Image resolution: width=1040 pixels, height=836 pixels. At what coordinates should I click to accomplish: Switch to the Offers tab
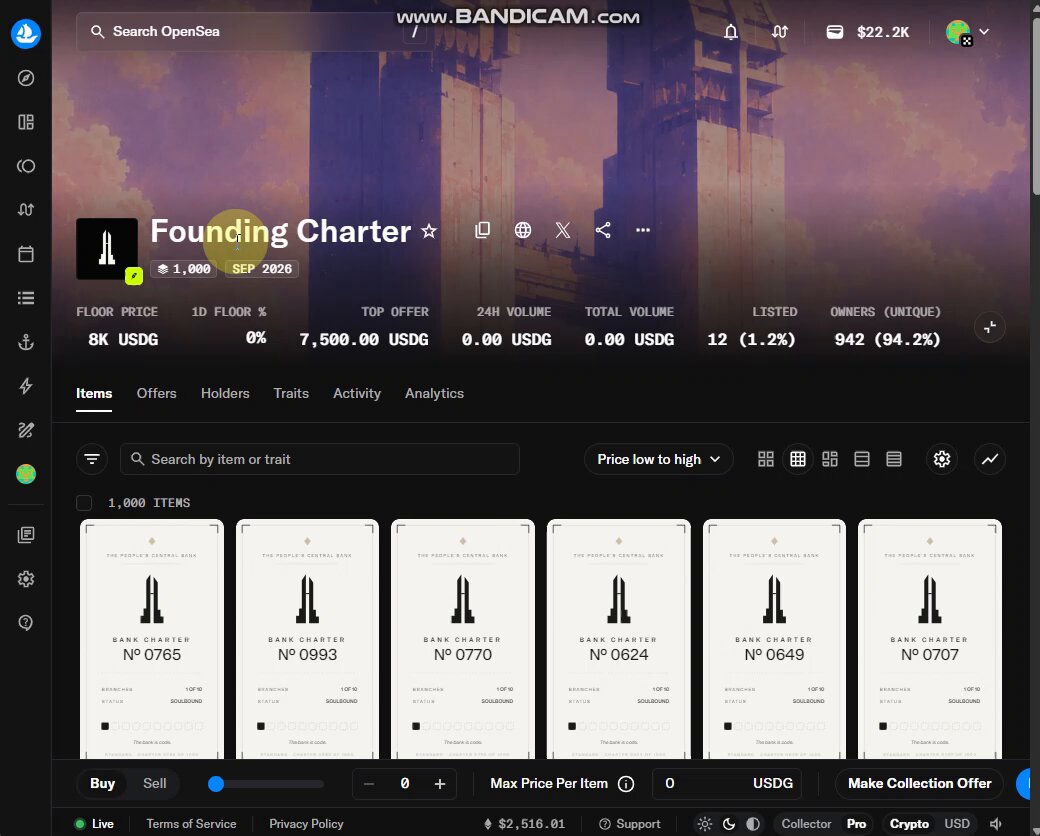tap(157, 393)
